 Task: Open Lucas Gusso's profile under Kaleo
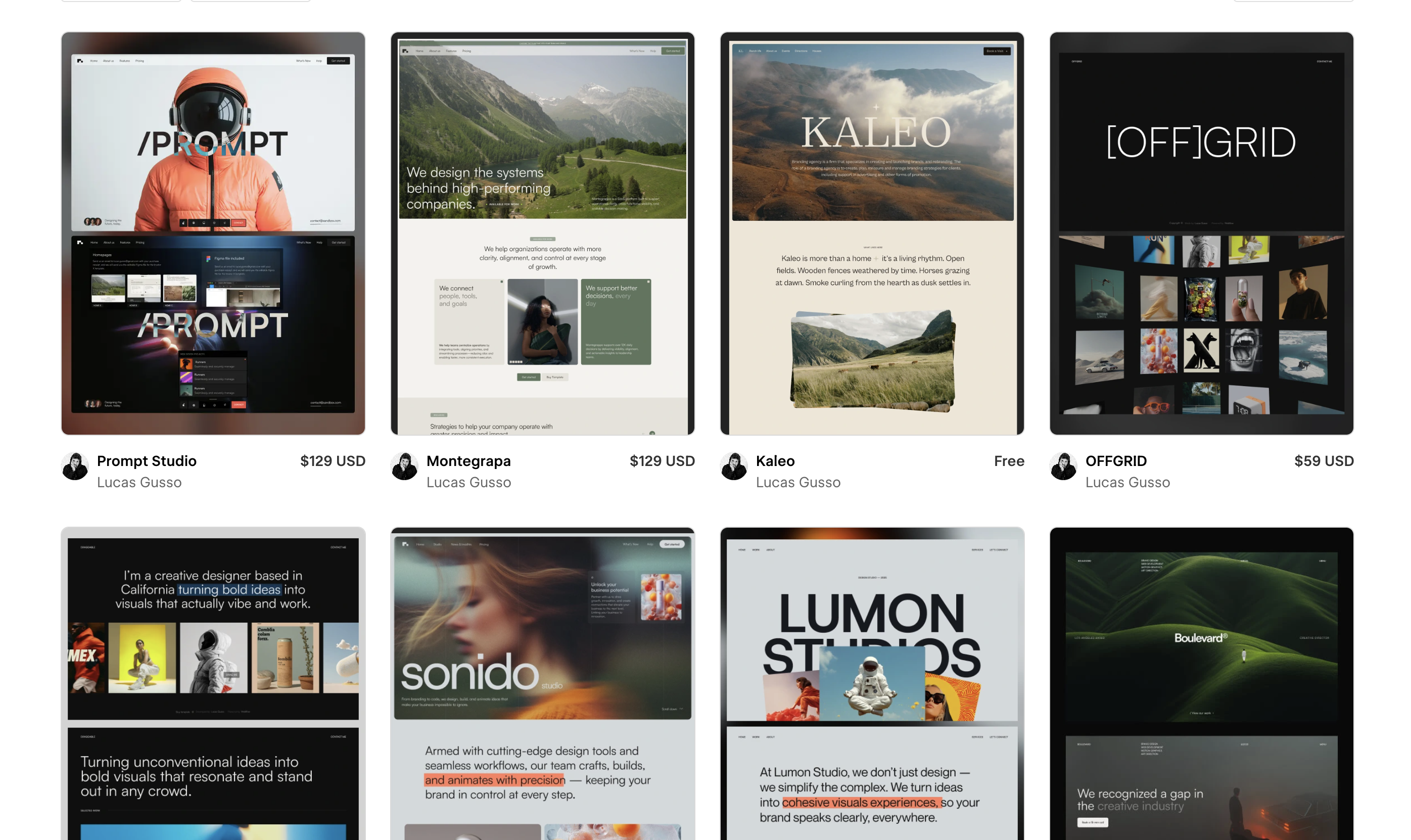point(798,482)
